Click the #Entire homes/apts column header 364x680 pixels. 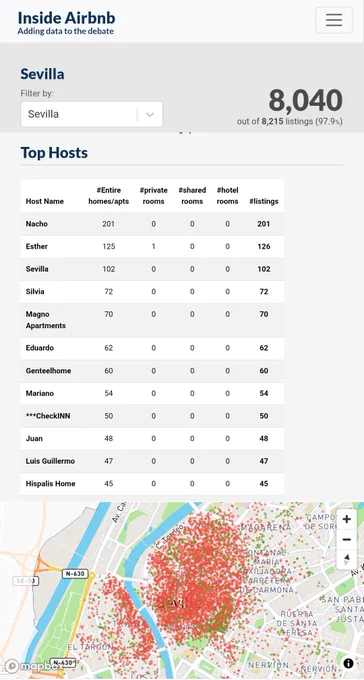[108, 196]
